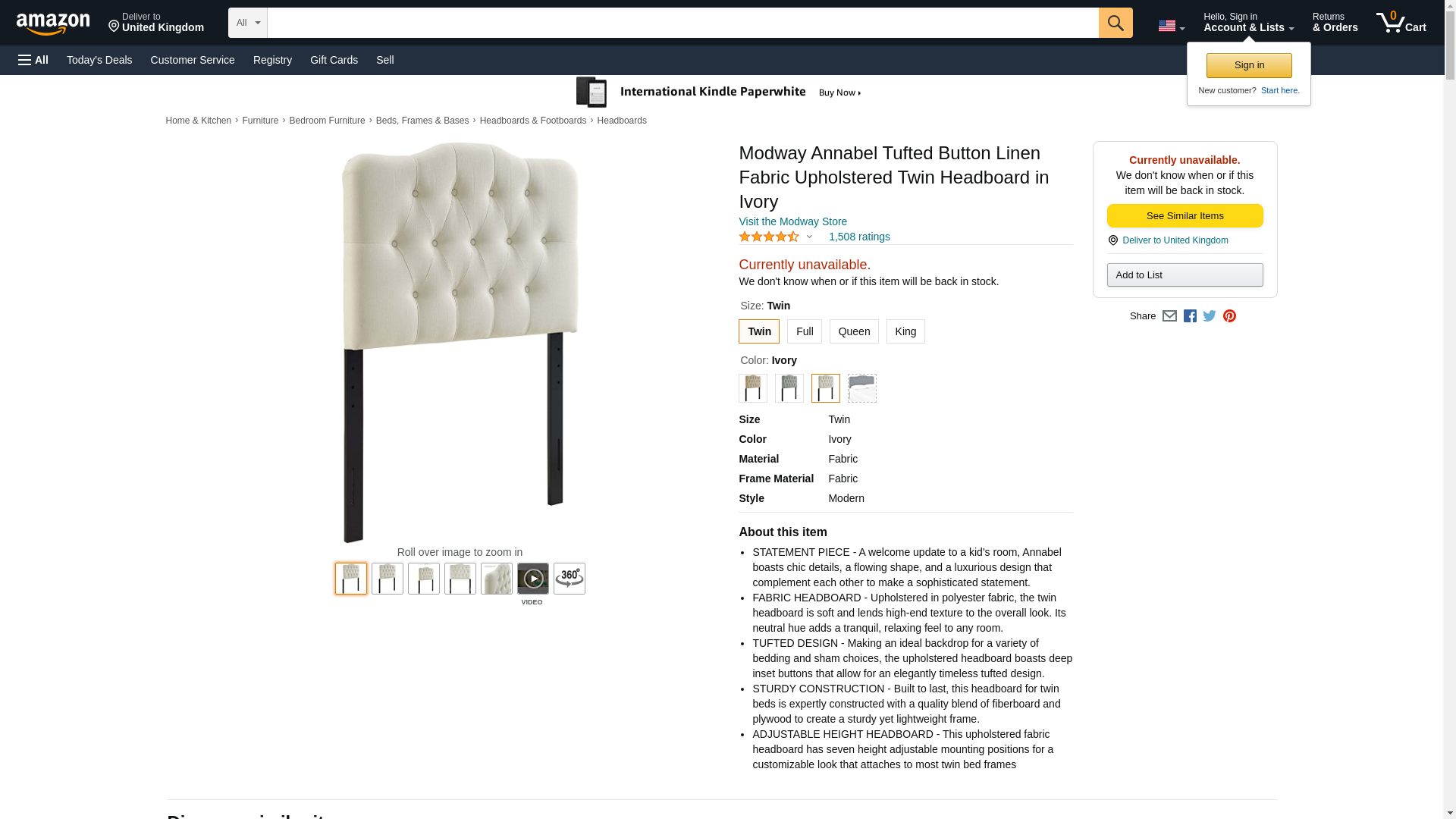This screenshot has height=819, width=1456.
Task: Click the See Similar Items button
Action: pyautogui.click(x=1185, y=216)
